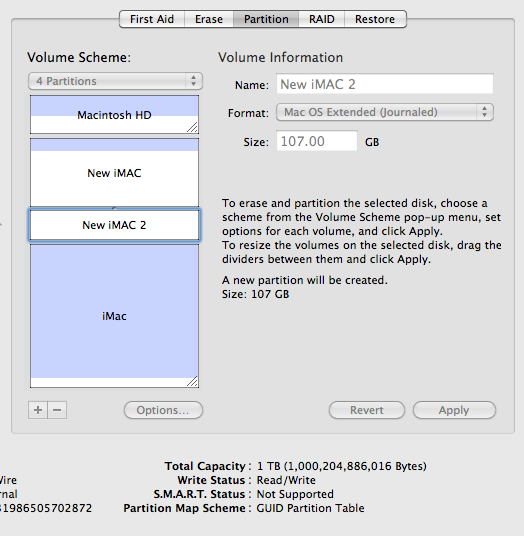
Task: Open the Erase tab
Action: click(209, 19)
